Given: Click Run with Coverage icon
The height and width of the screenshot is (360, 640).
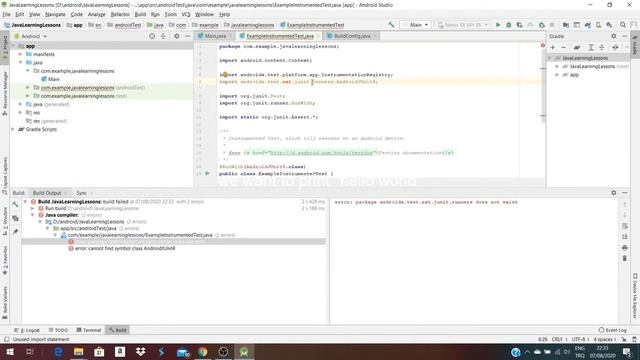Looking at the screenshot, I should (x=520, y=25).
